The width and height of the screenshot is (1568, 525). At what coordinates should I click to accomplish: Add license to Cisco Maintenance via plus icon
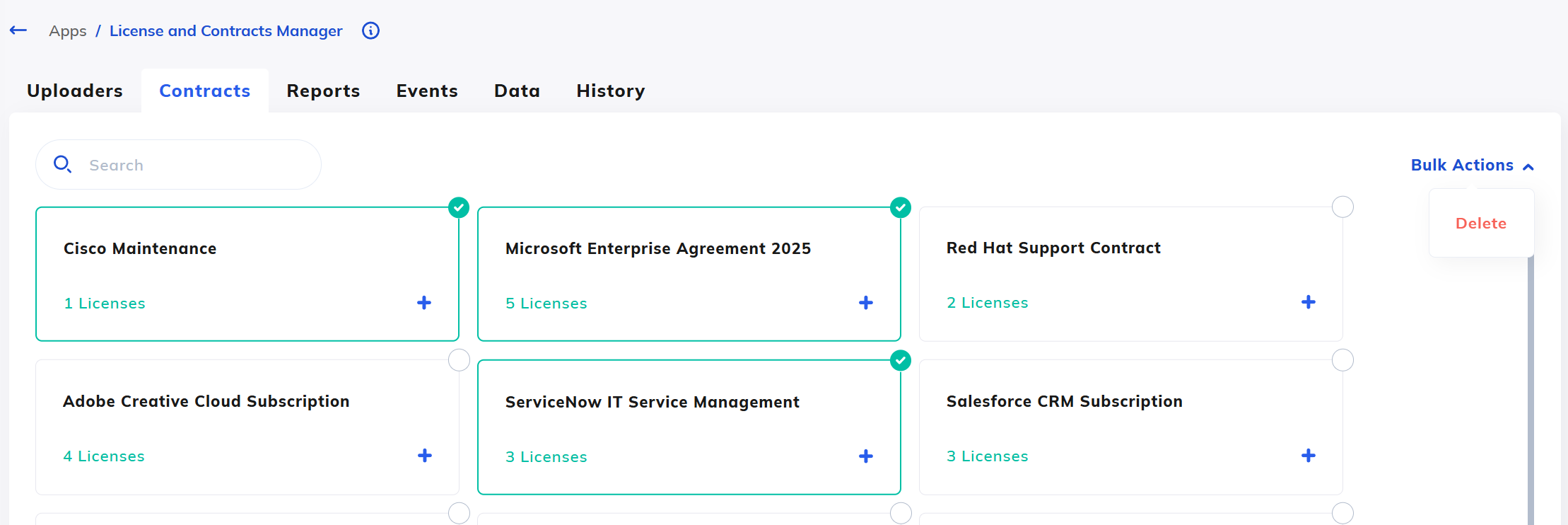tap(424, 303)
